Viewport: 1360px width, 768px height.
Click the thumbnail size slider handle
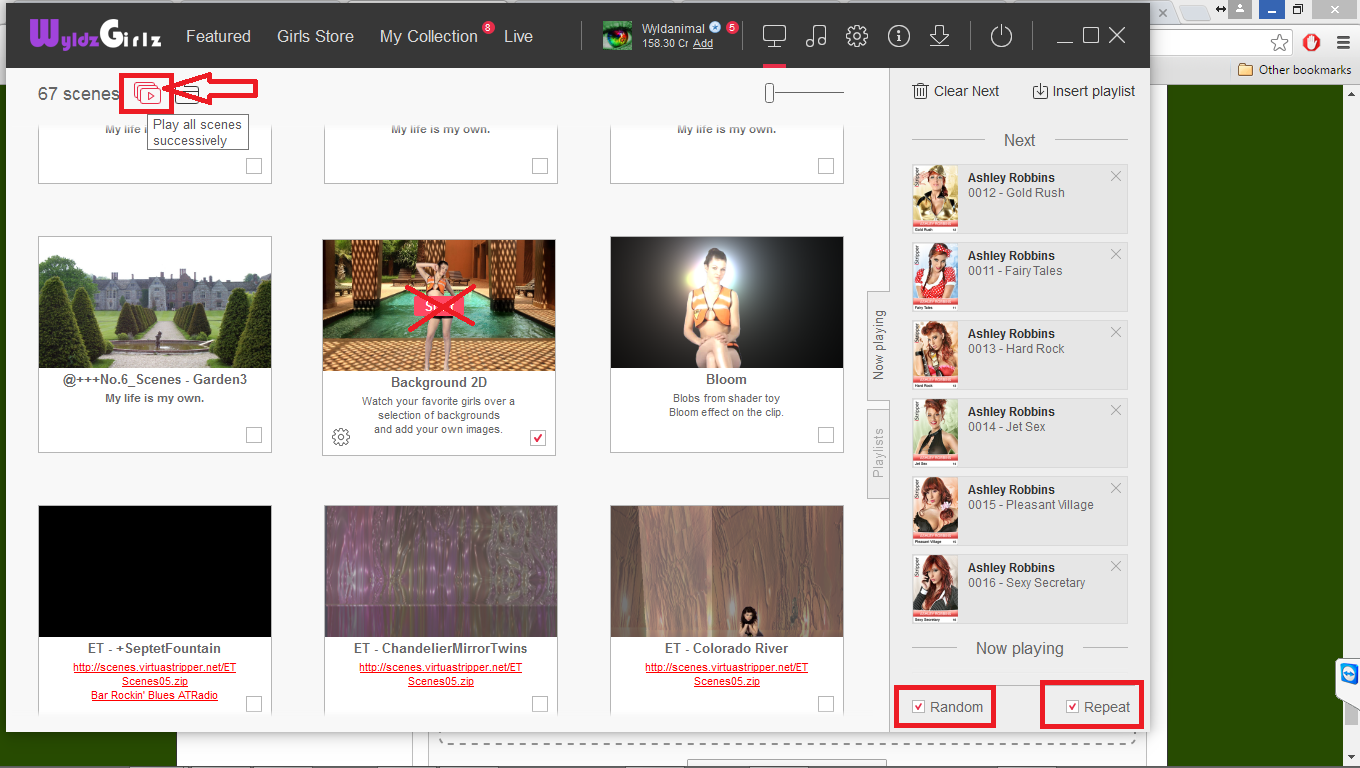pyautogui.click(x=769, y=93)
